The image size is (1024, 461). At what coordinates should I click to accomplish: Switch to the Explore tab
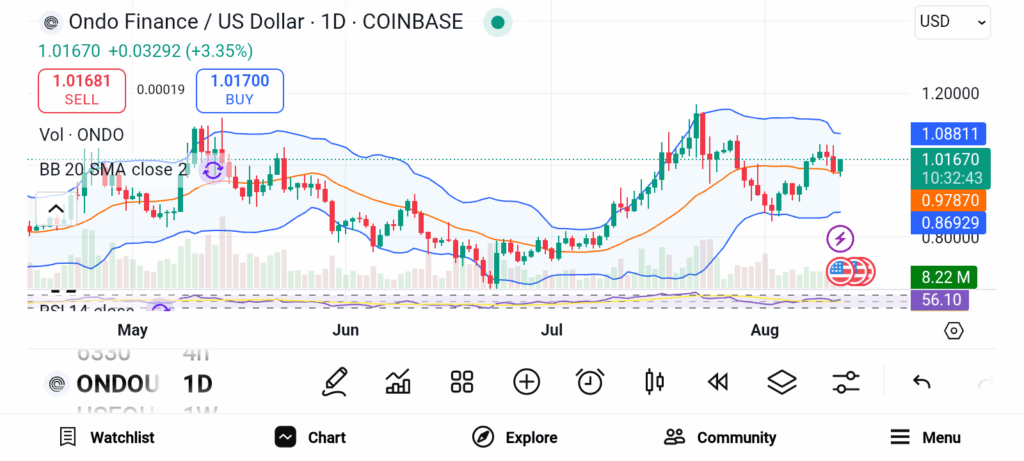point(515,437)
